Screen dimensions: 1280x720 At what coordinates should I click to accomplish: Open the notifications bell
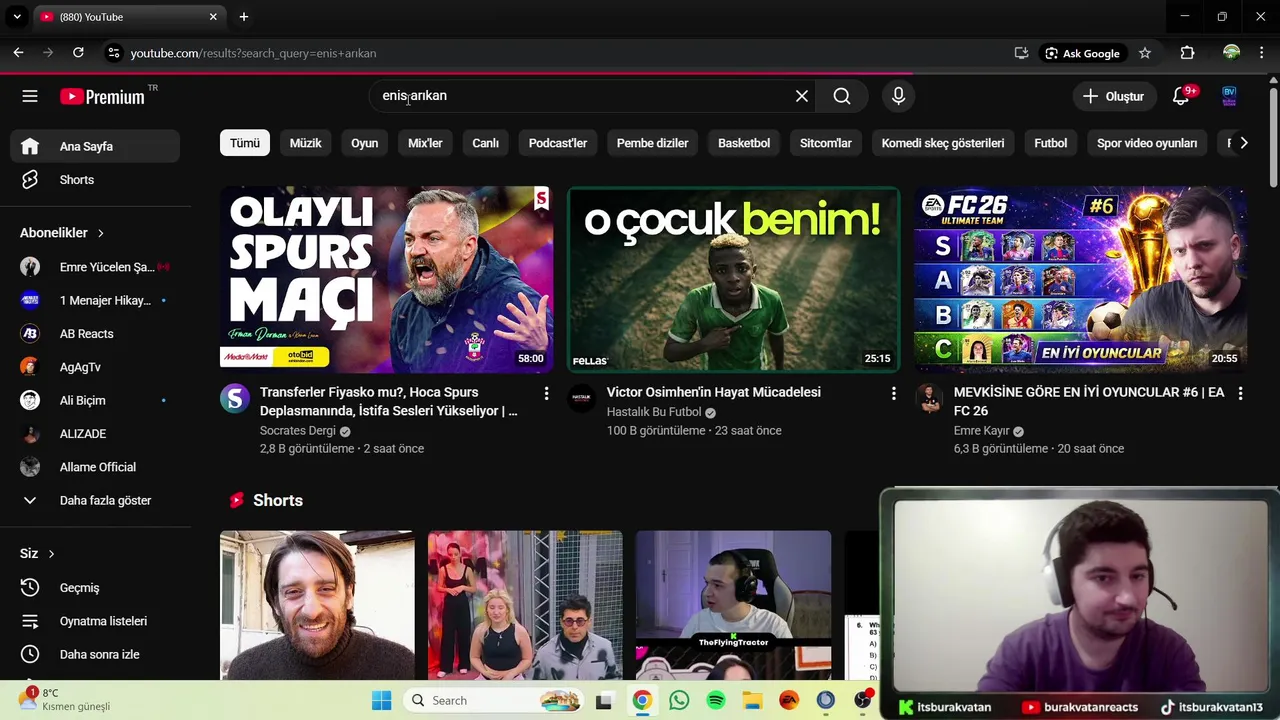(x=1181, y=96)
